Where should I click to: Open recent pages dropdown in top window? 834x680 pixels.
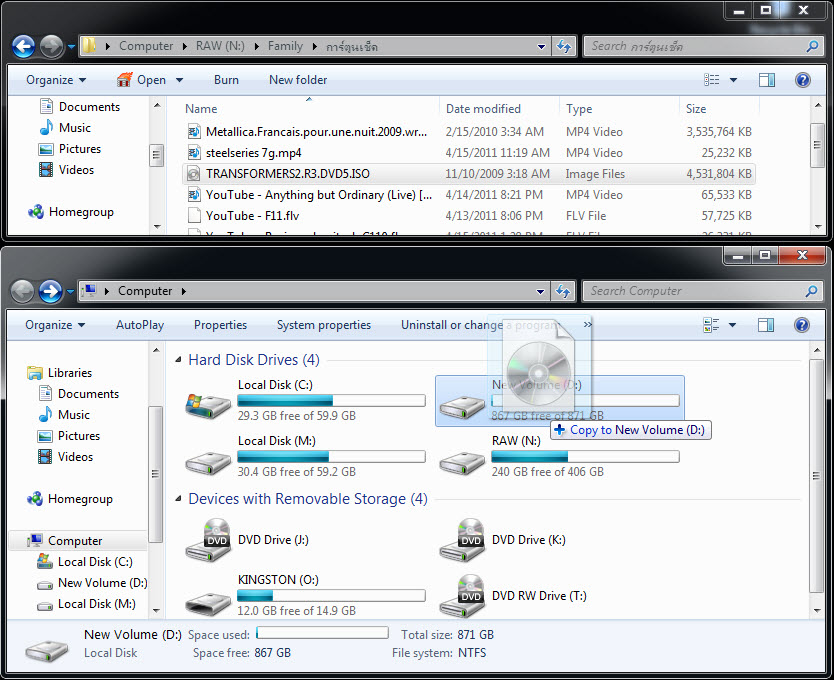point(71,47)
